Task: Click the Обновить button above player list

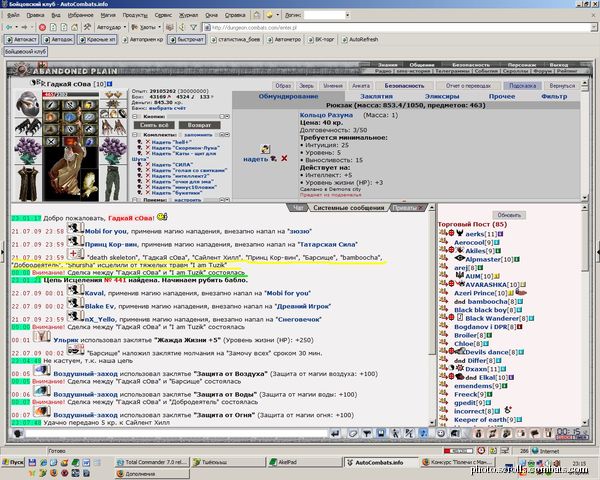Action: click(x=509, y=215)
